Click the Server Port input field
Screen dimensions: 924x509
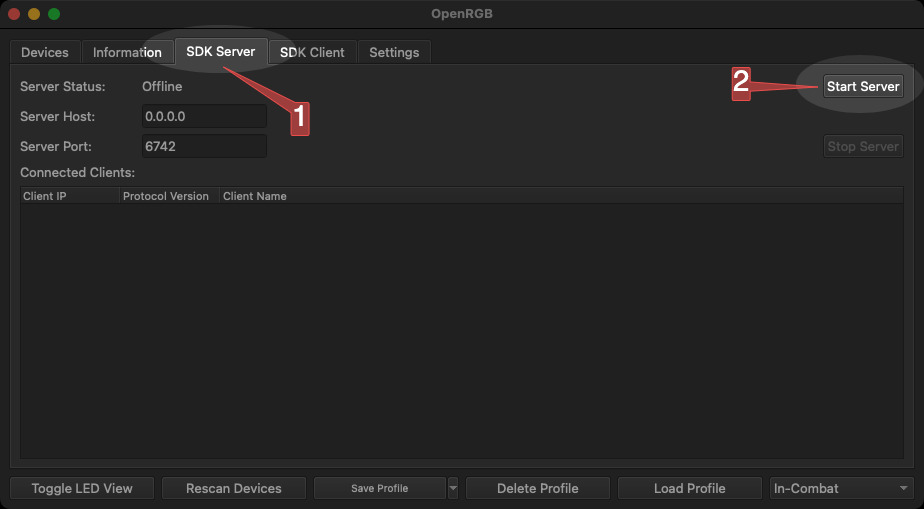coord(204,146)
